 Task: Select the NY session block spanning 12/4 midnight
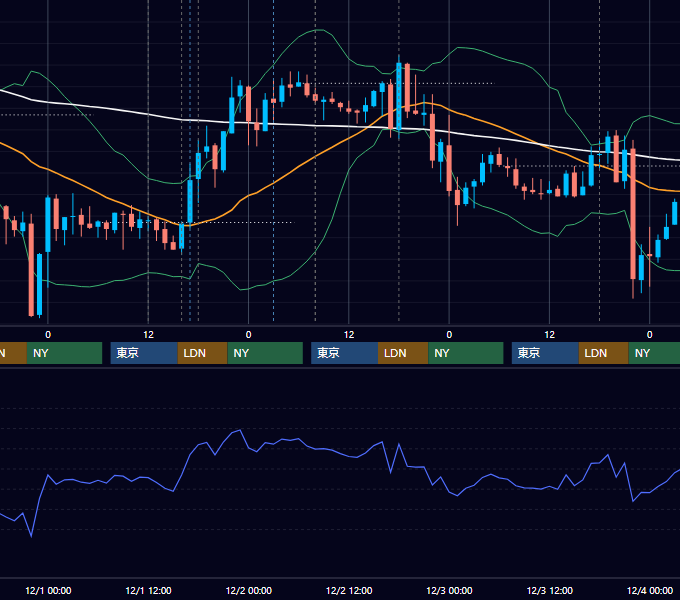(x=654, y=353)
